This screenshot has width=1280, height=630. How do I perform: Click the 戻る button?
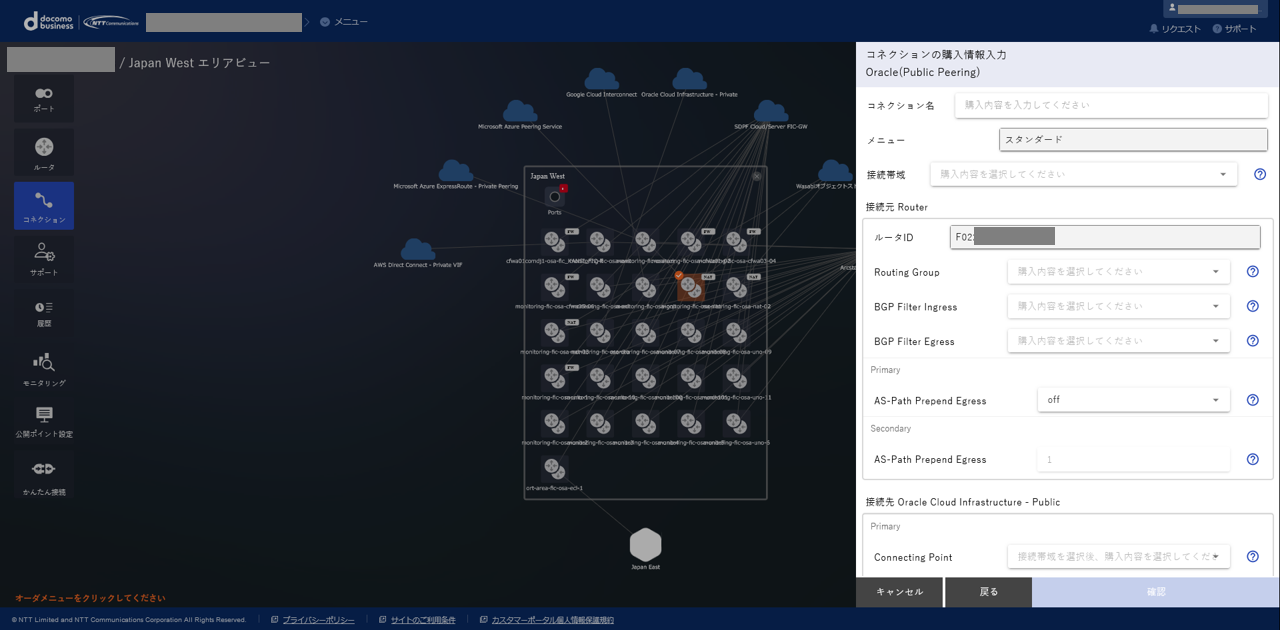pos(988,592)
